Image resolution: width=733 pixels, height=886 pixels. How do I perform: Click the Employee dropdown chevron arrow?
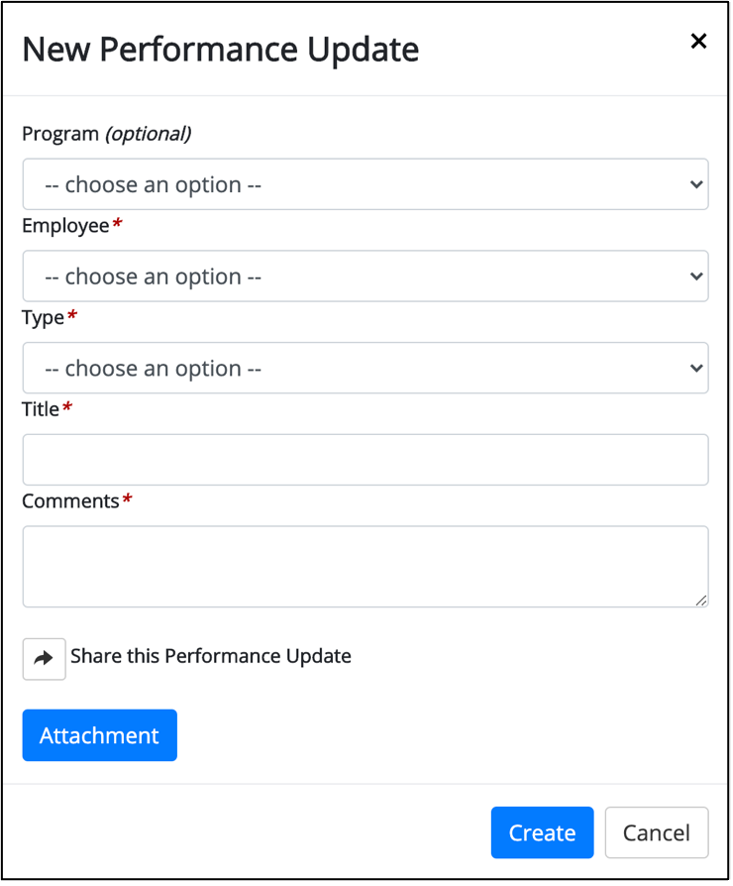pyautogui.click(x=696, y=276)
